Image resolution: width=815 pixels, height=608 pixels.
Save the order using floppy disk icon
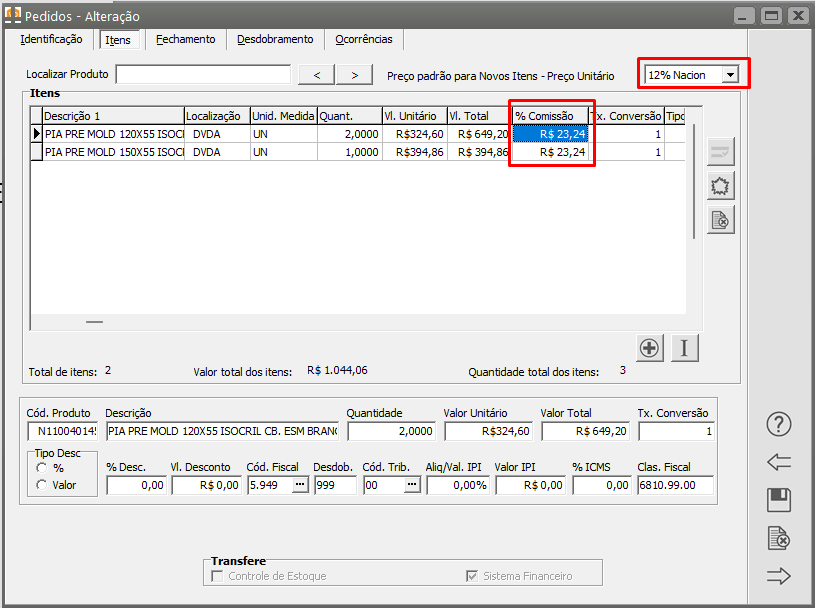click(x=779, y=500)
